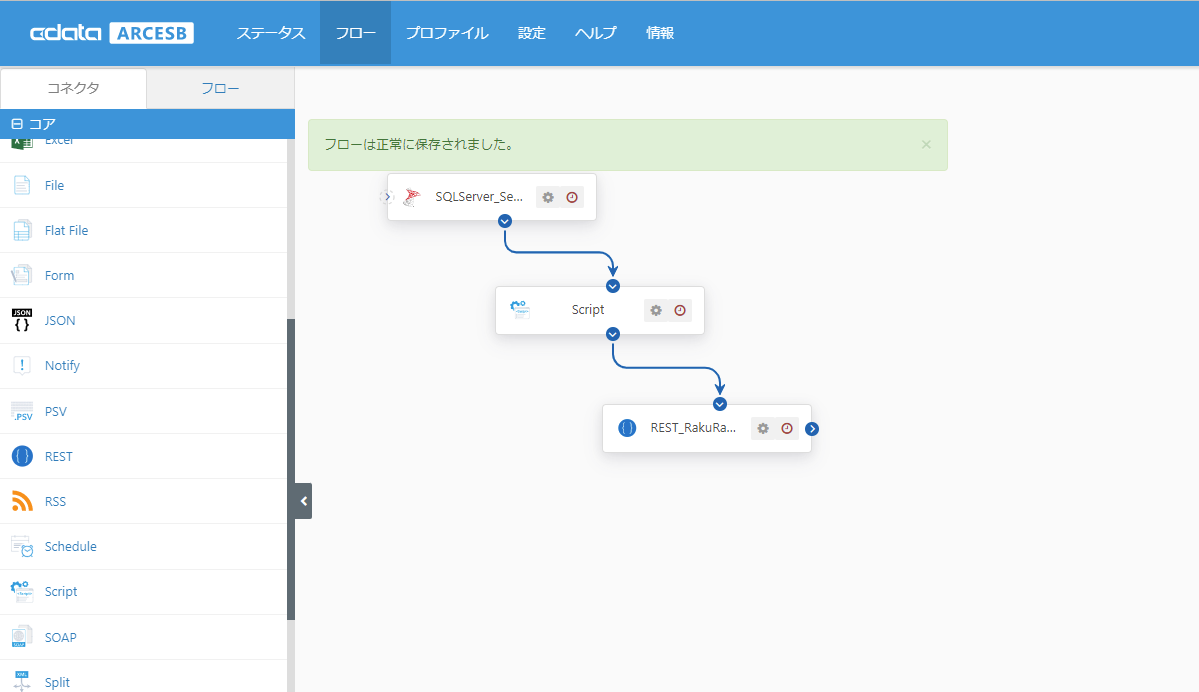Click the PSV connector icon

22,411
